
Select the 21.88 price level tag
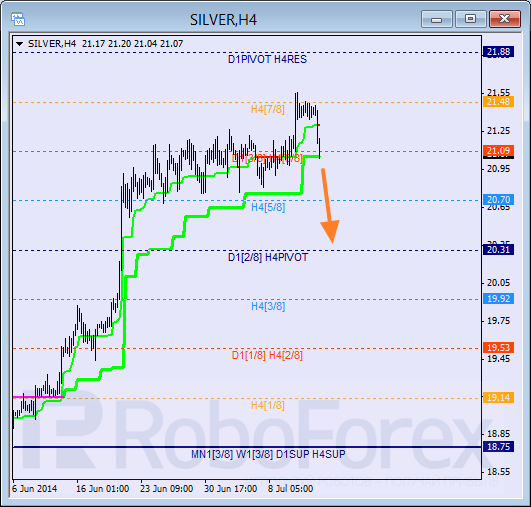pos(498,52)
